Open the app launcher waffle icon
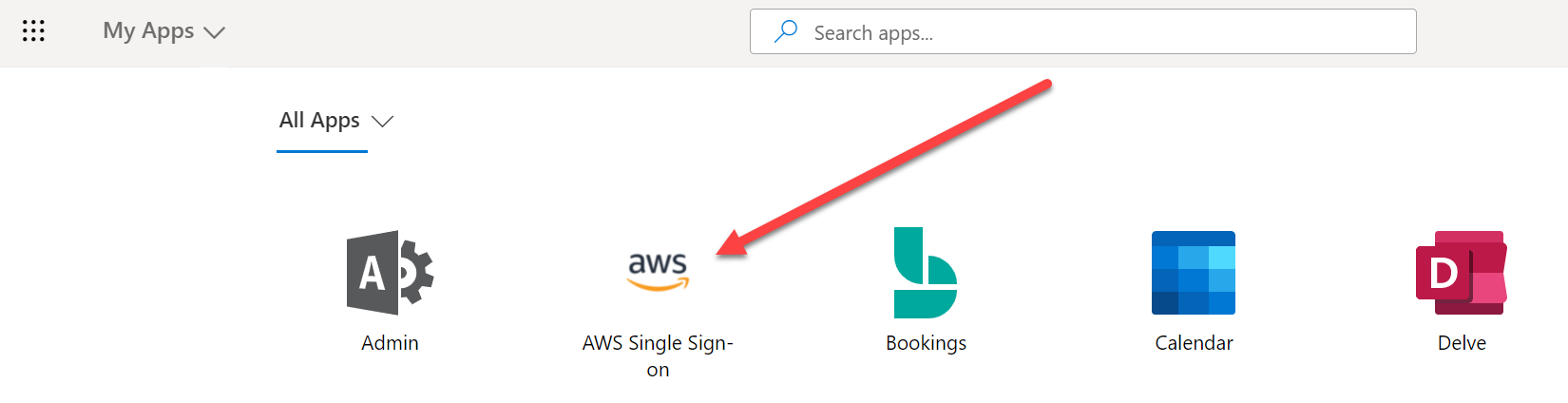Viewport: 1568px width, 403px height. [x=33, y=31]
